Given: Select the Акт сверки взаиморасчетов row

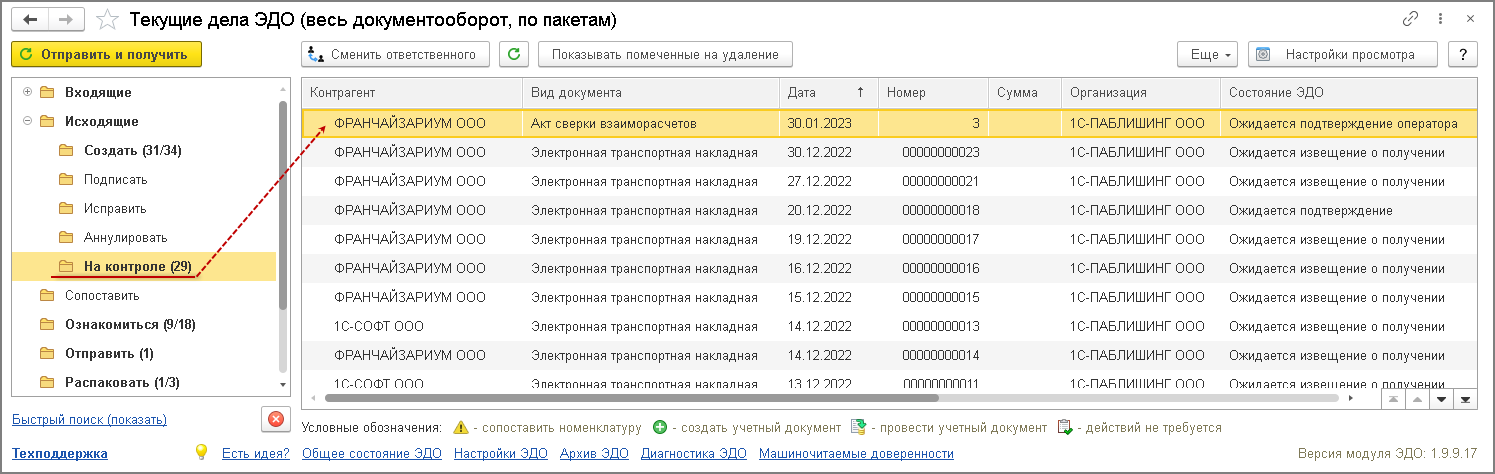Looking at the screenshot, I should [889, 123].
